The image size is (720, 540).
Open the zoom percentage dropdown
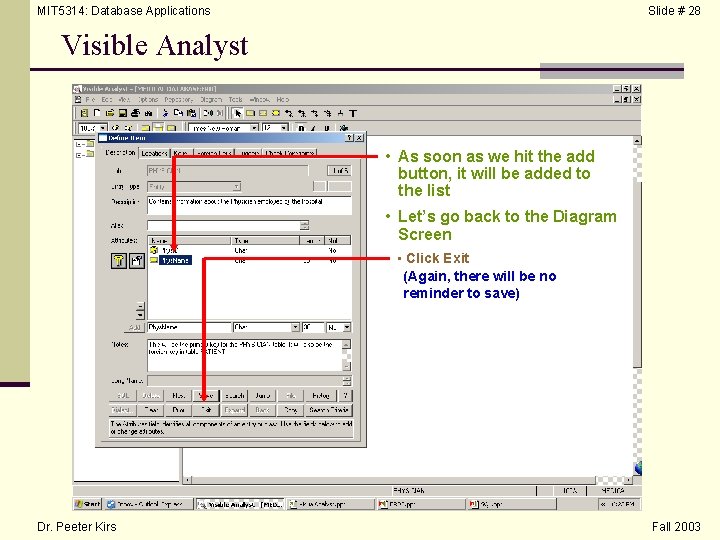103,128
